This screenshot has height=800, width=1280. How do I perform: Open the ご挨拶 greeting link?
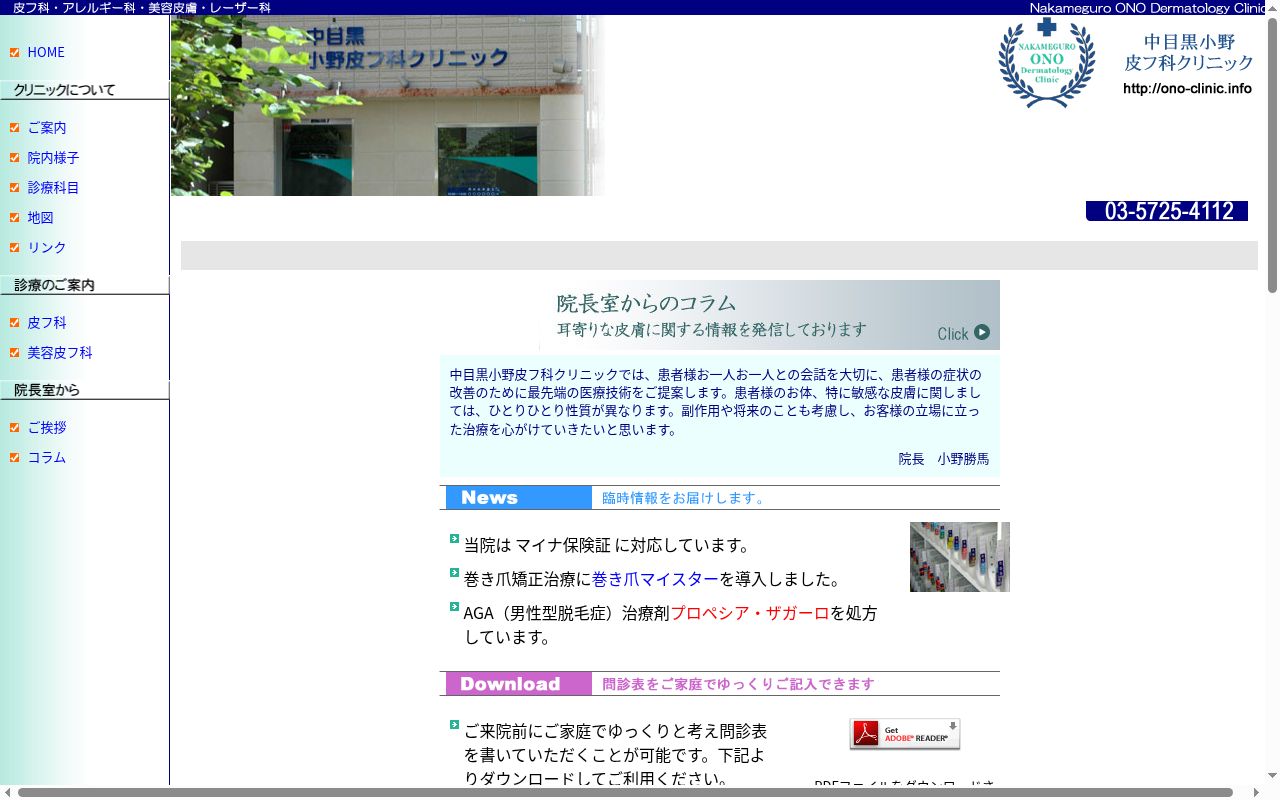47,428
